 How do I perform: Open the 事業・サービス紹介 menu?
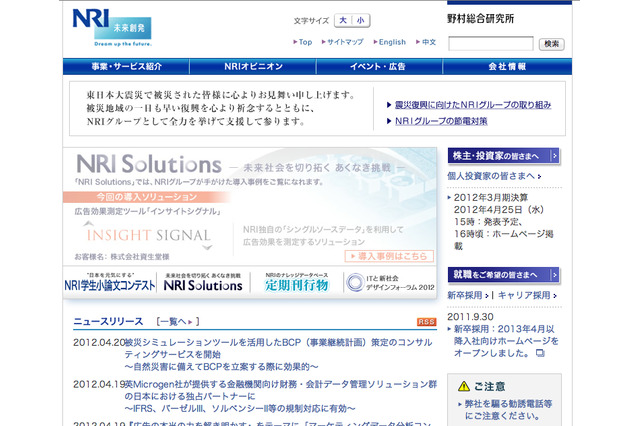126,66
